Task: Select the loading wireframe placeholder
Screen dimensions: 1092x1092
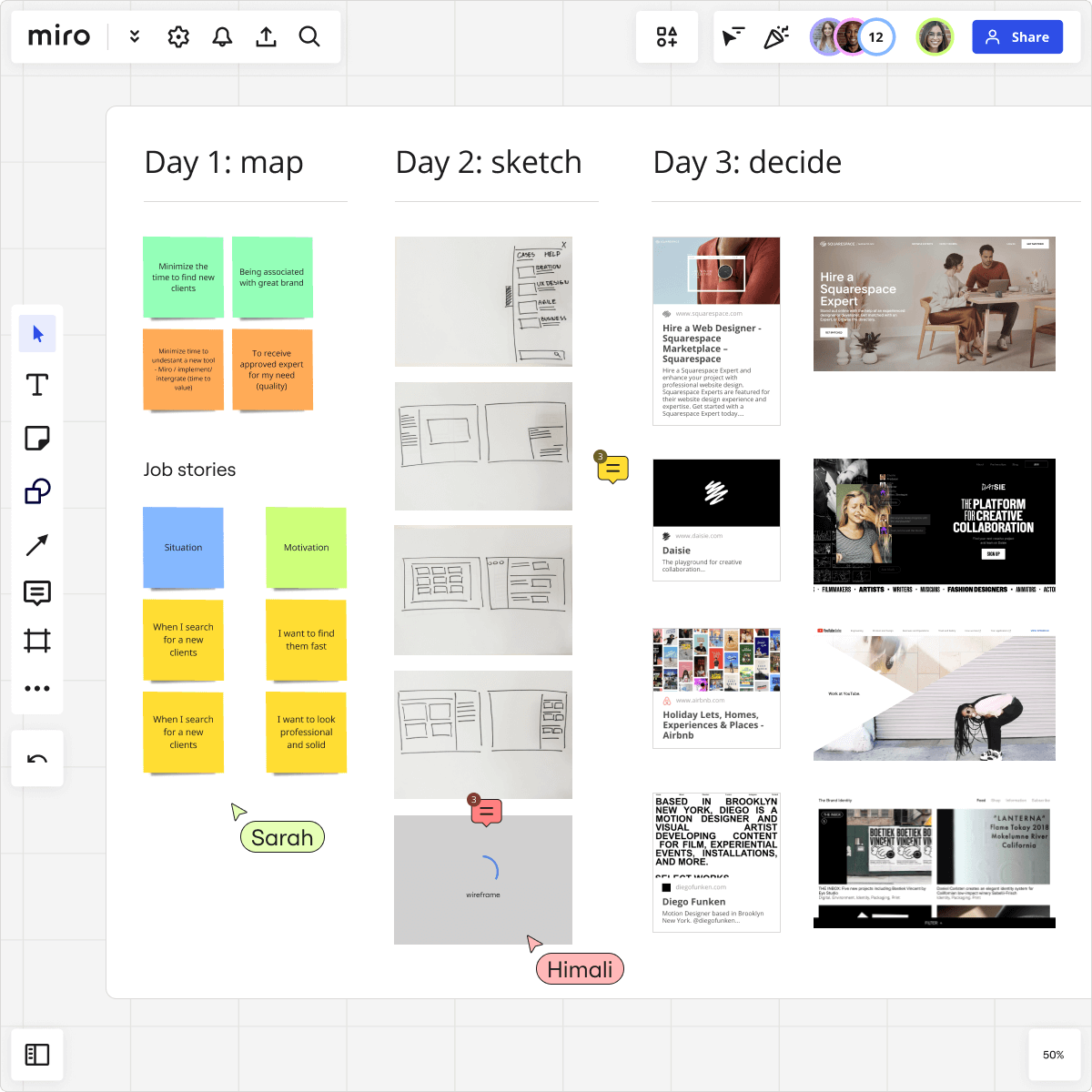Action: [x=483, y=879]
